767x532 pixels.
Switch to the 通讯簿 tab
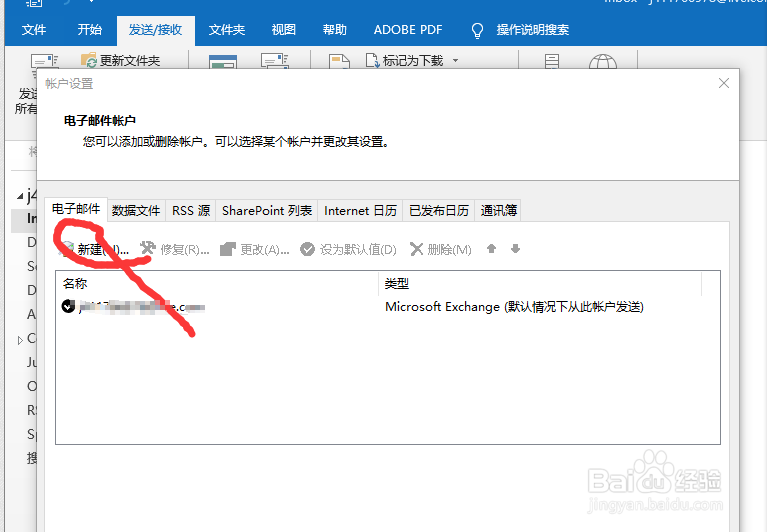(x=498, y=211)
